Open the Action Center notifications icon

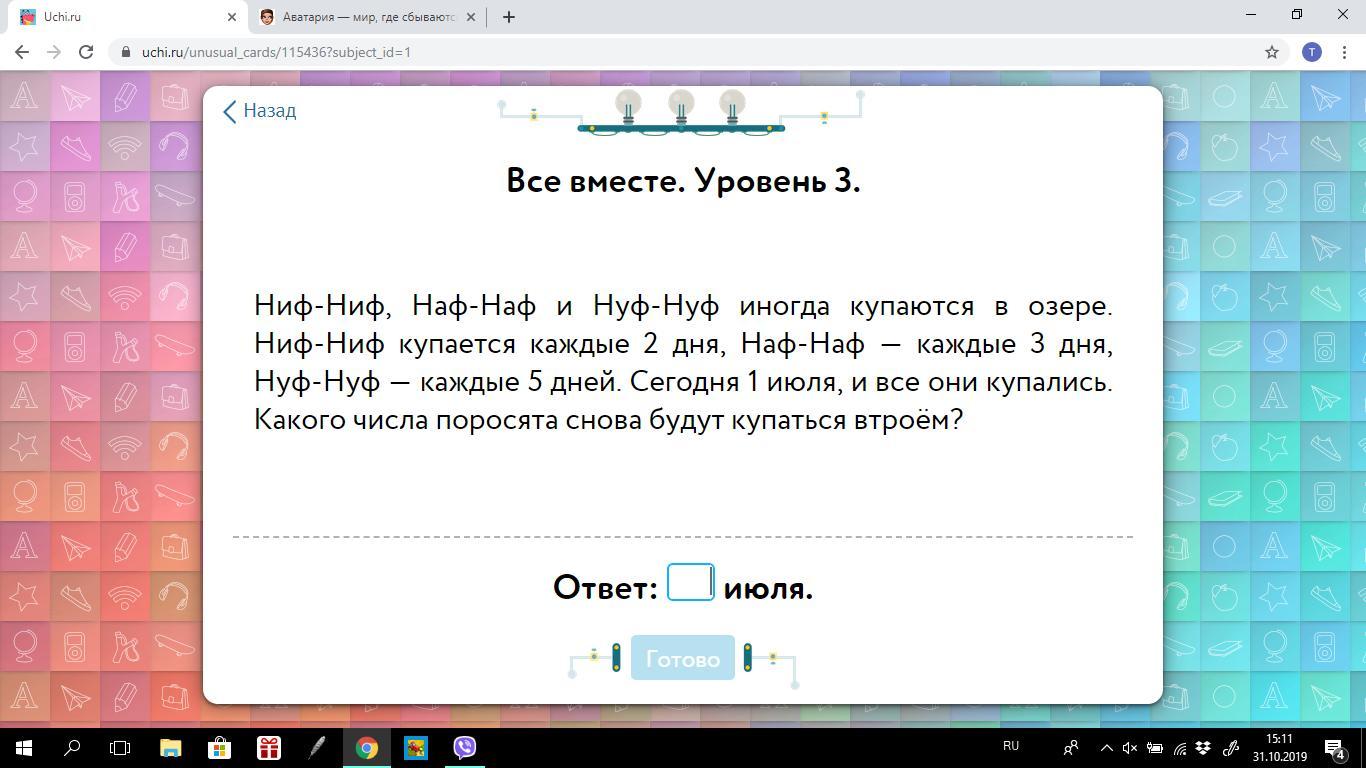(x=1335, y=747)
